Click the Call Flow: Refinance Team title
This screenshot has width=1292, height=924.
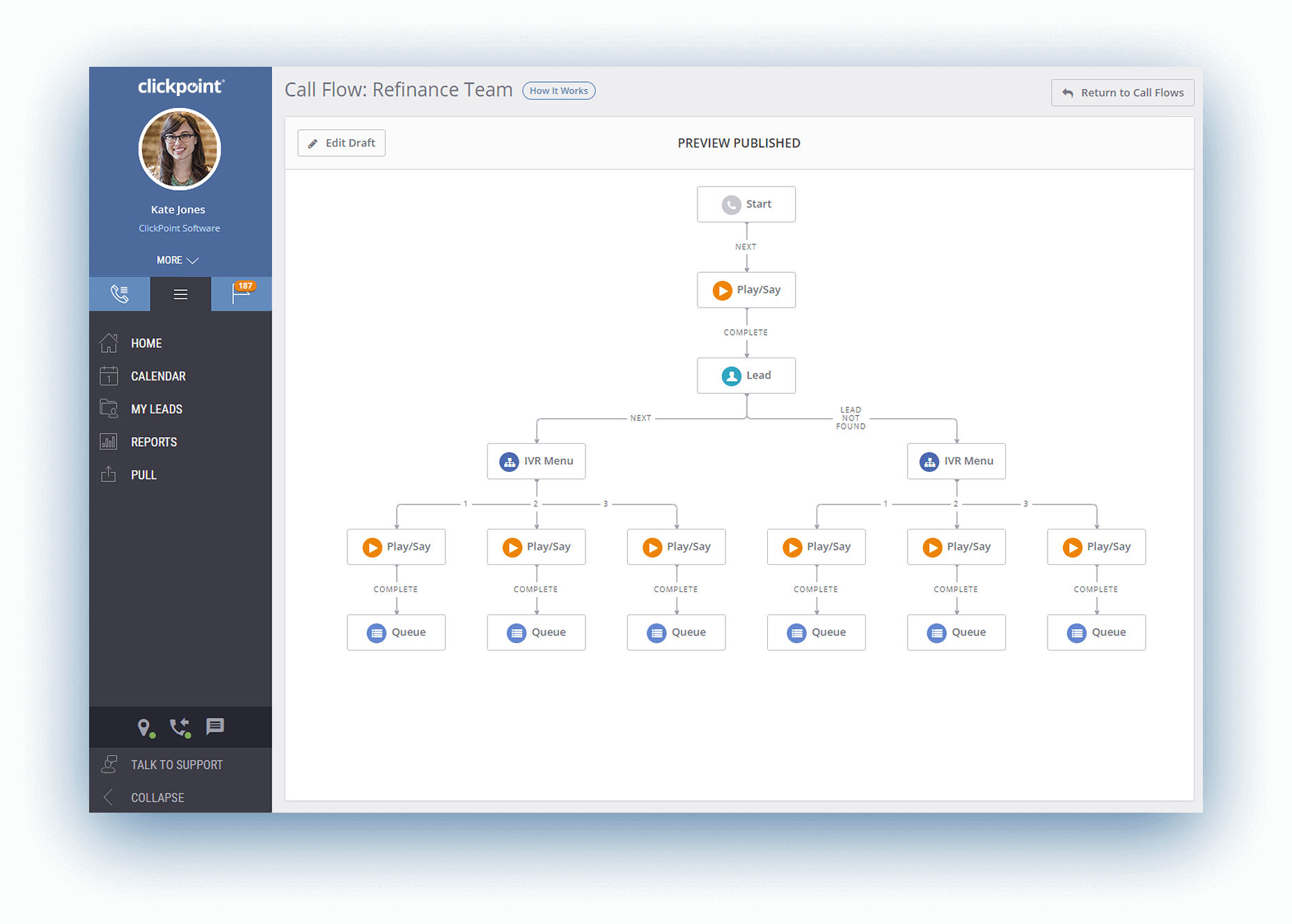(399, 90)
